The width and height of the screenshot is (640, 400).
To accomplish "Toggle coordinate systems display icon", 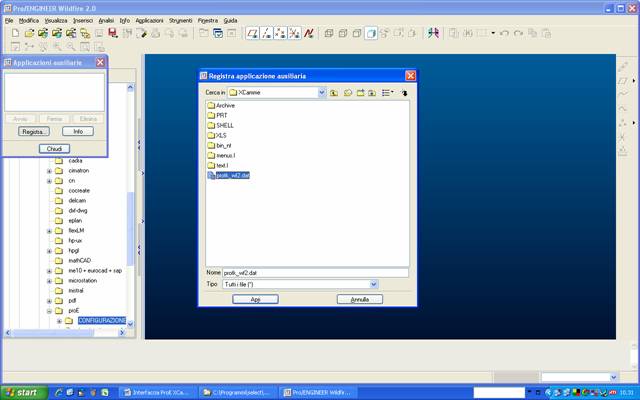I will click(x=294, y=33).
